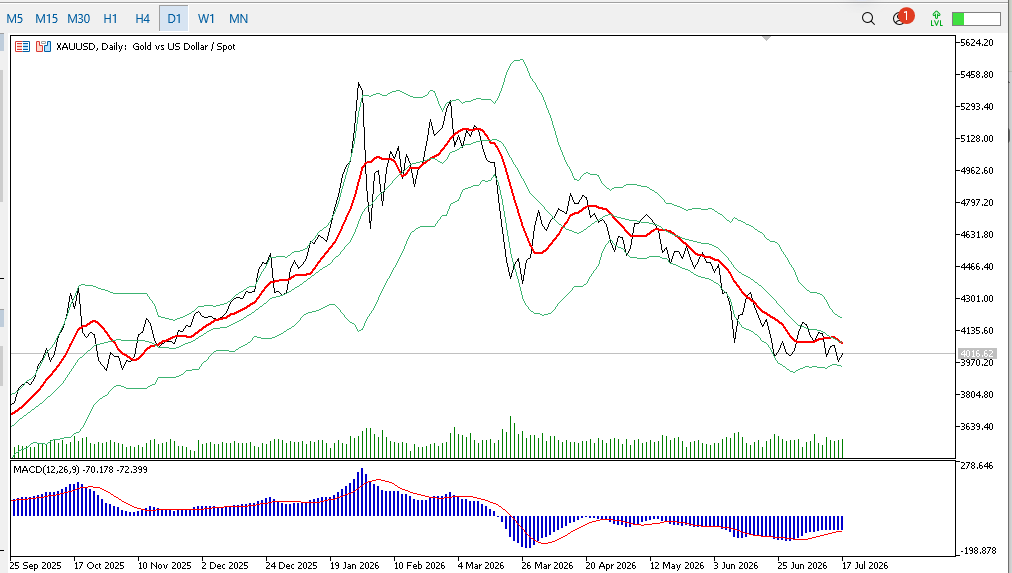Image resolution: width=1012 pixels, height=573 pixels.
Task: Click the 19 Jan 2026 date label
Action: click(355, 565)
